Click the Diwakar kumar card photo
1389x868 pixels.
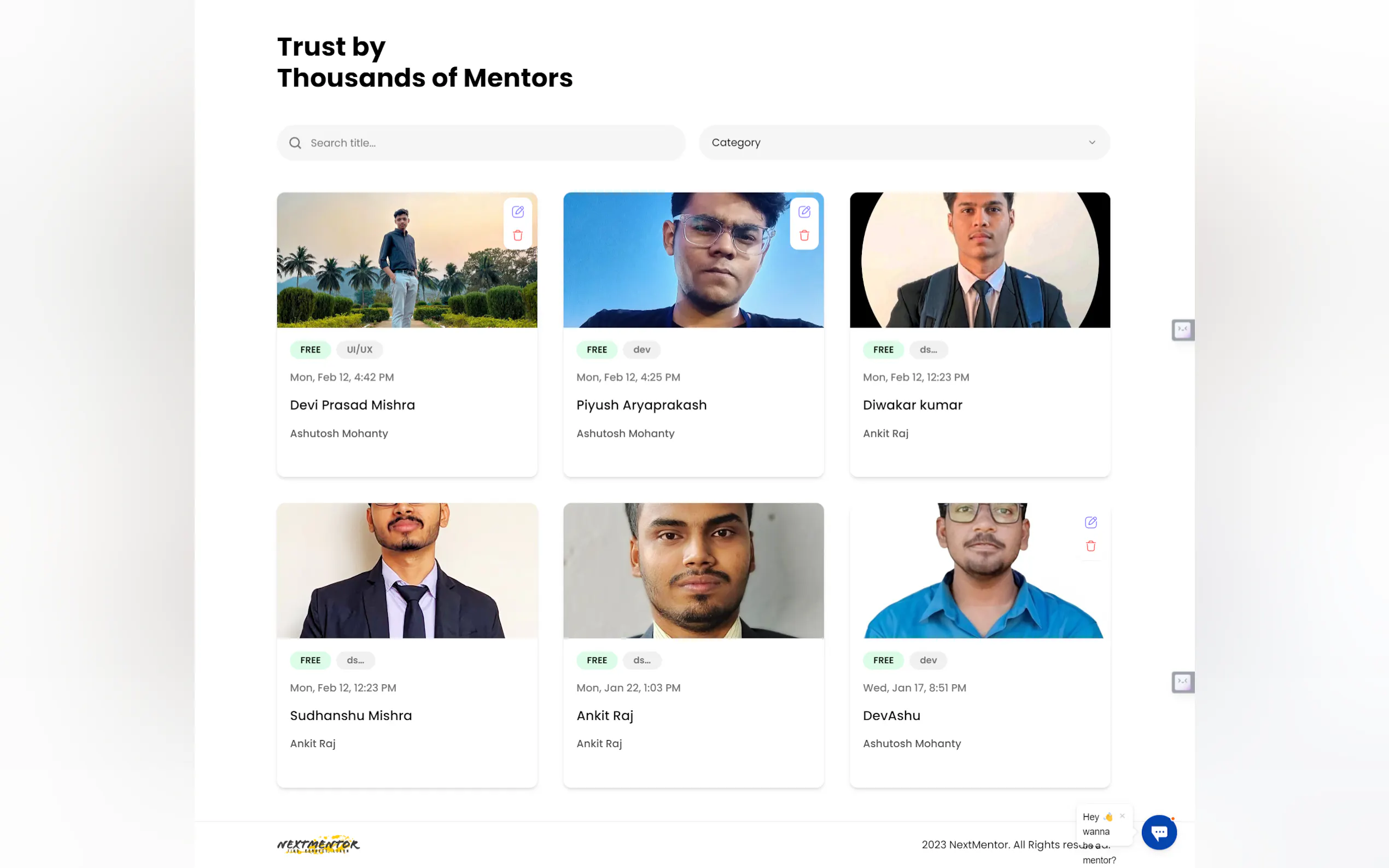(x=979, y=260)
